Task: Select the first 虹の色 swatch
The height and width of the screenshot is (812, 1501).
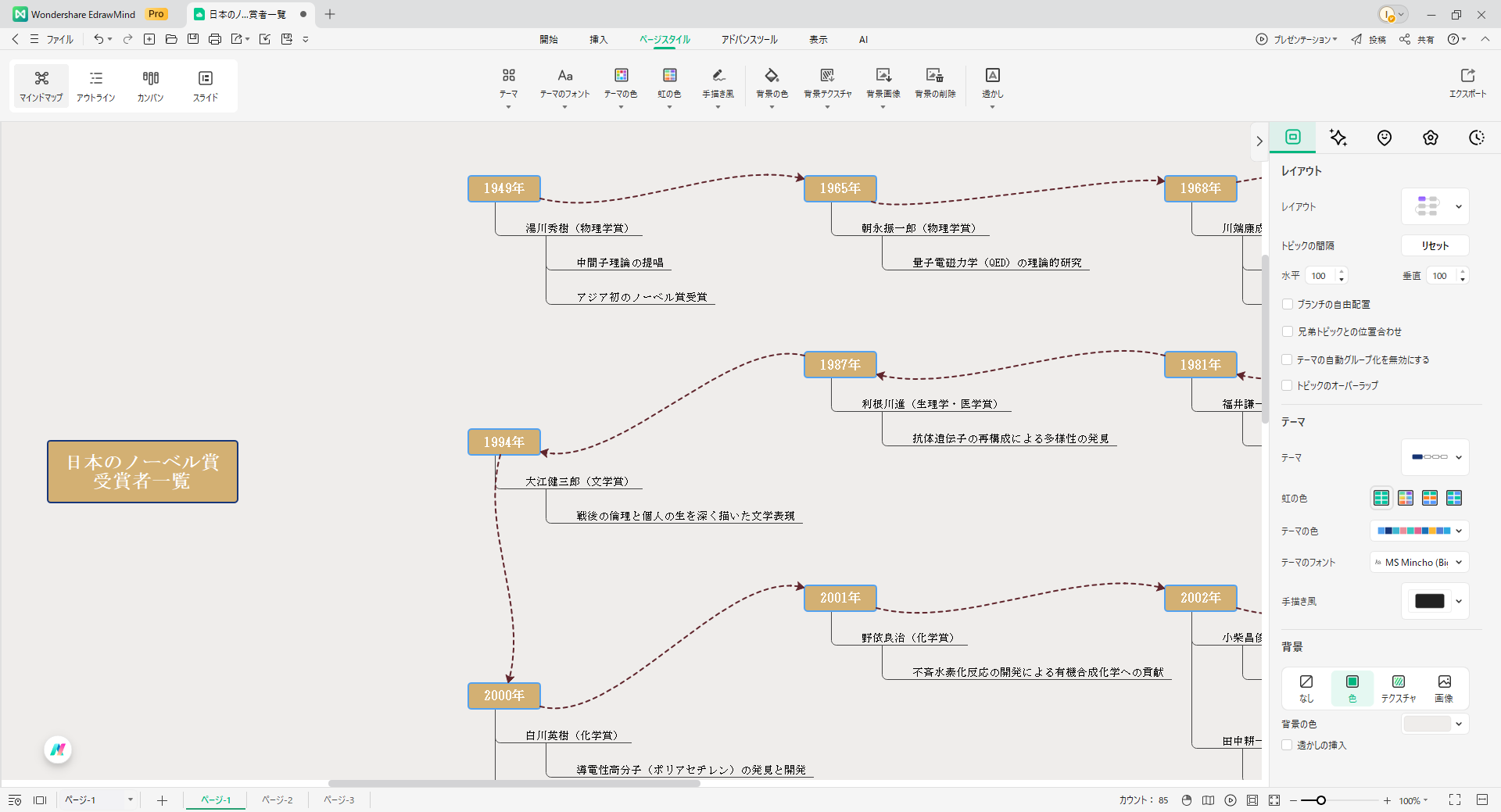Action: pos(1381,498)
